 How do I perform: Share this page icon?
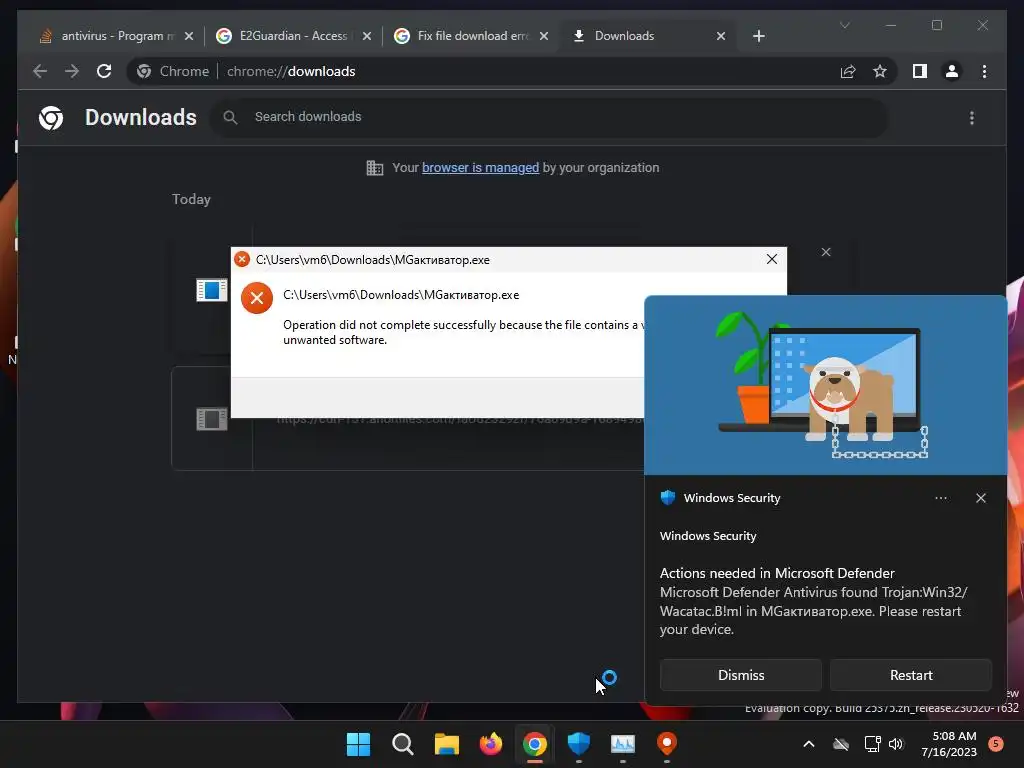pyautogui.click(x=848, y=71)
